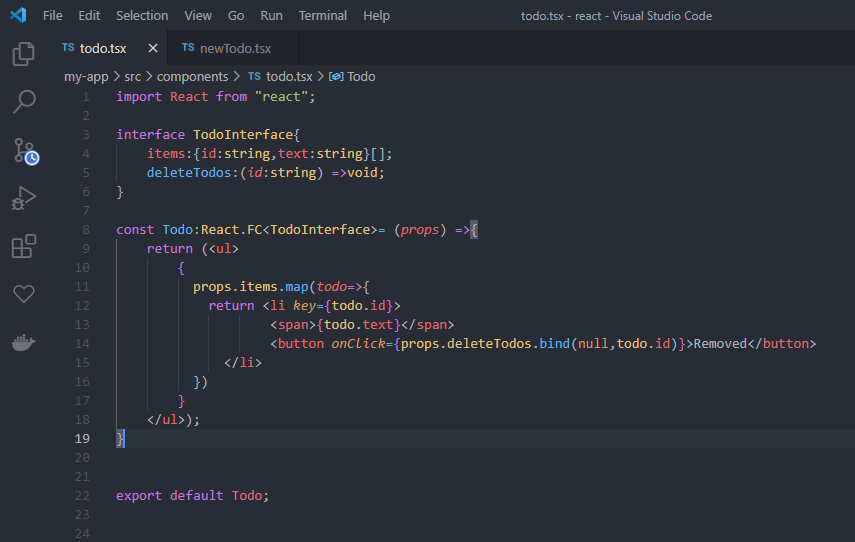The height and width of the screenshot is (542, 855).
Task: Open the Explorer view in activity bar
Action: point(24,54)
